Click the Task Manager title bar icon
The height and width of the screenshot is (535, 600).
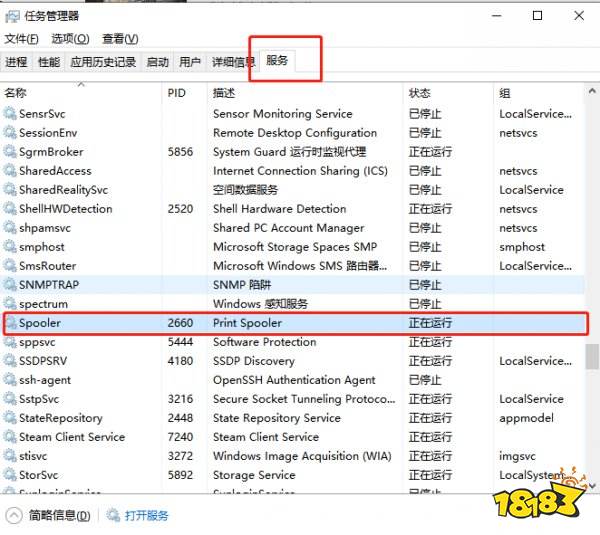click(x=12, y=16)
